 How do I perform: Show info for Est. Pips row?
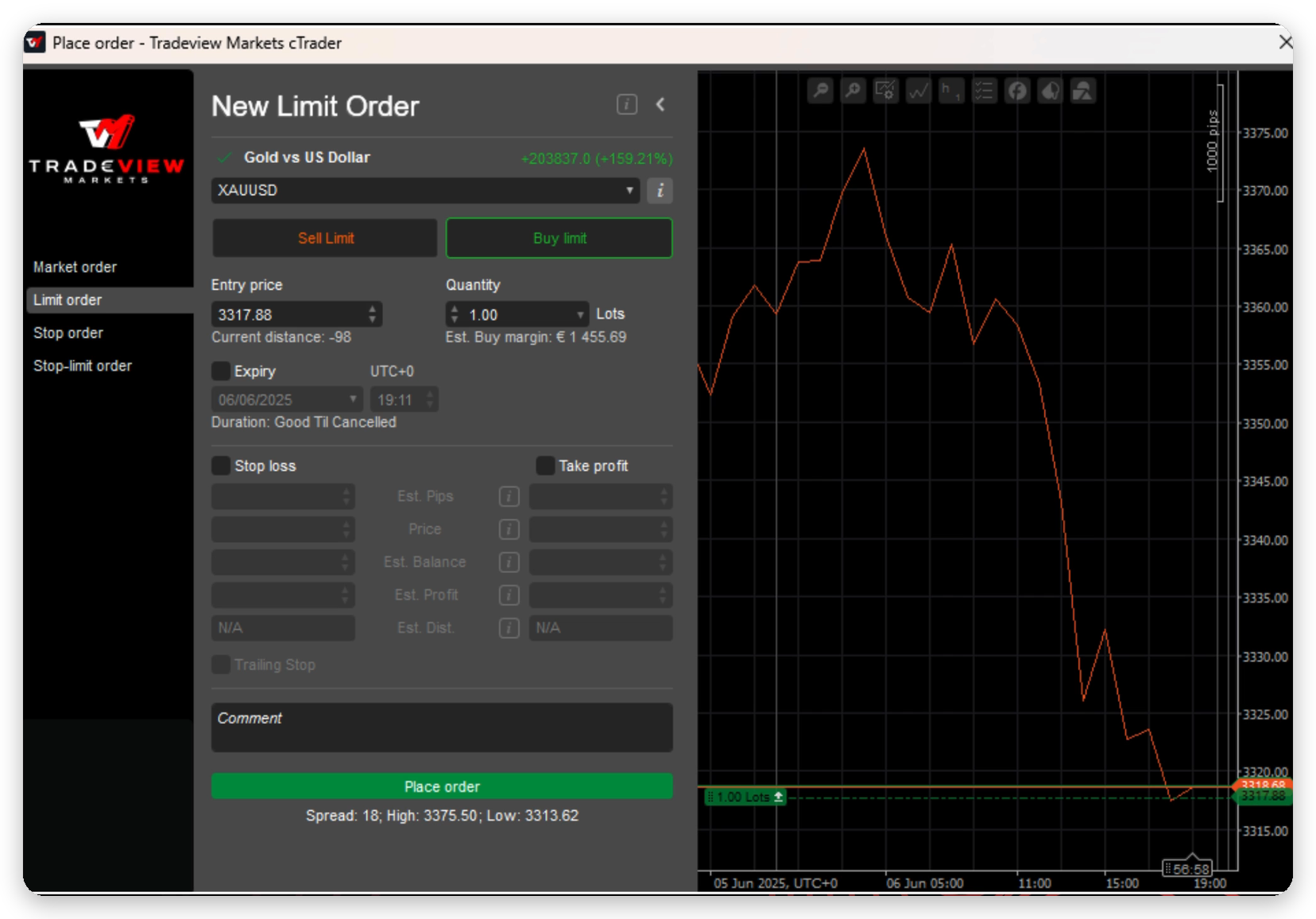tap(509, 497)
